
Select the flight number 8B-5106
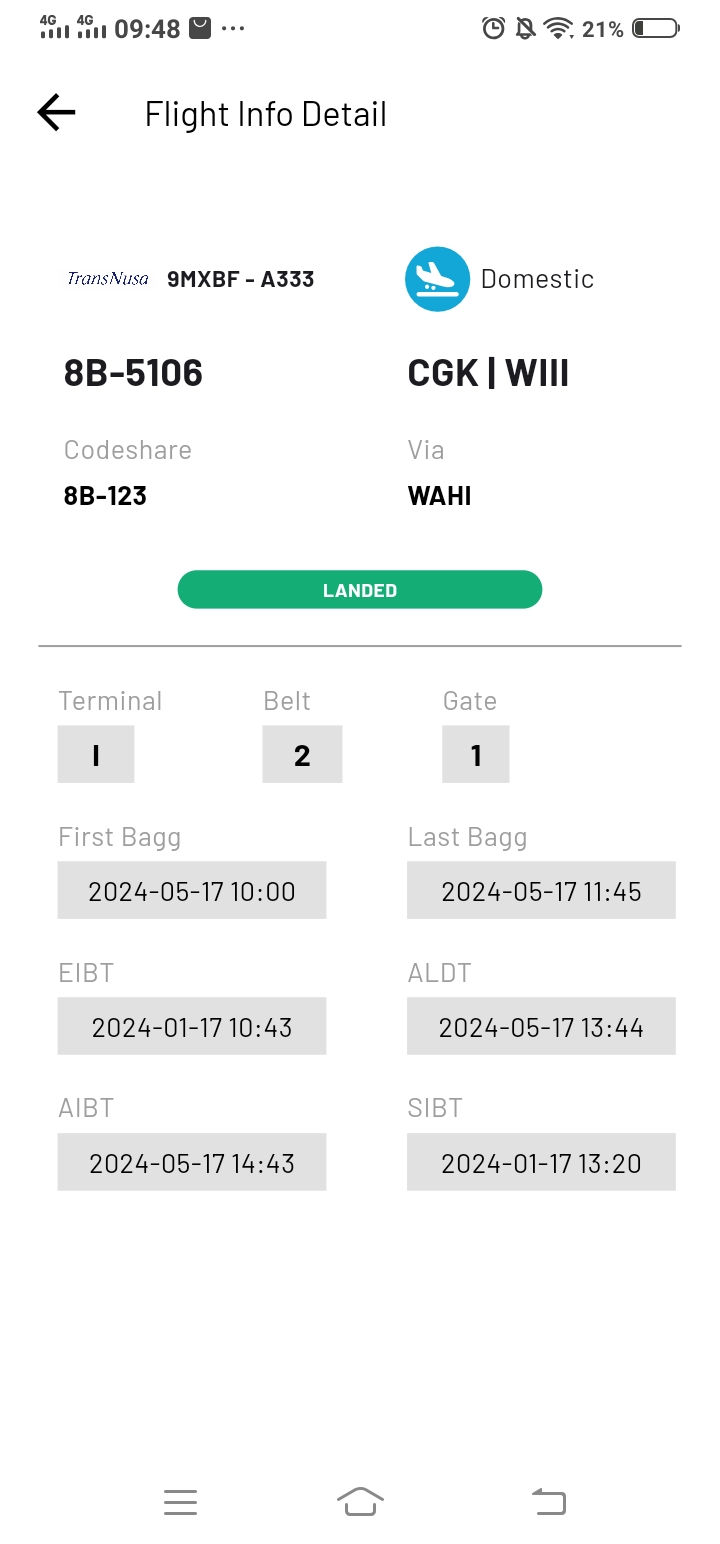tap(133, 372)
